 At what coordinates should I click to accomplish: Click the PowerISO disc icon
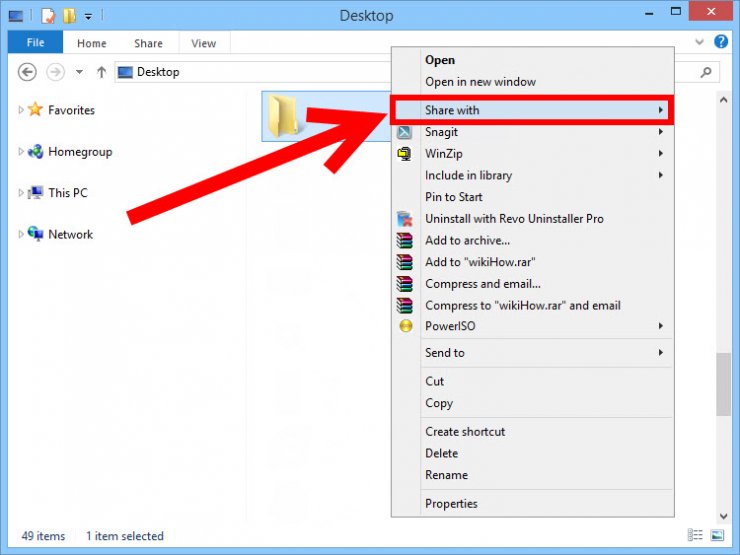(x=405, y=326)
